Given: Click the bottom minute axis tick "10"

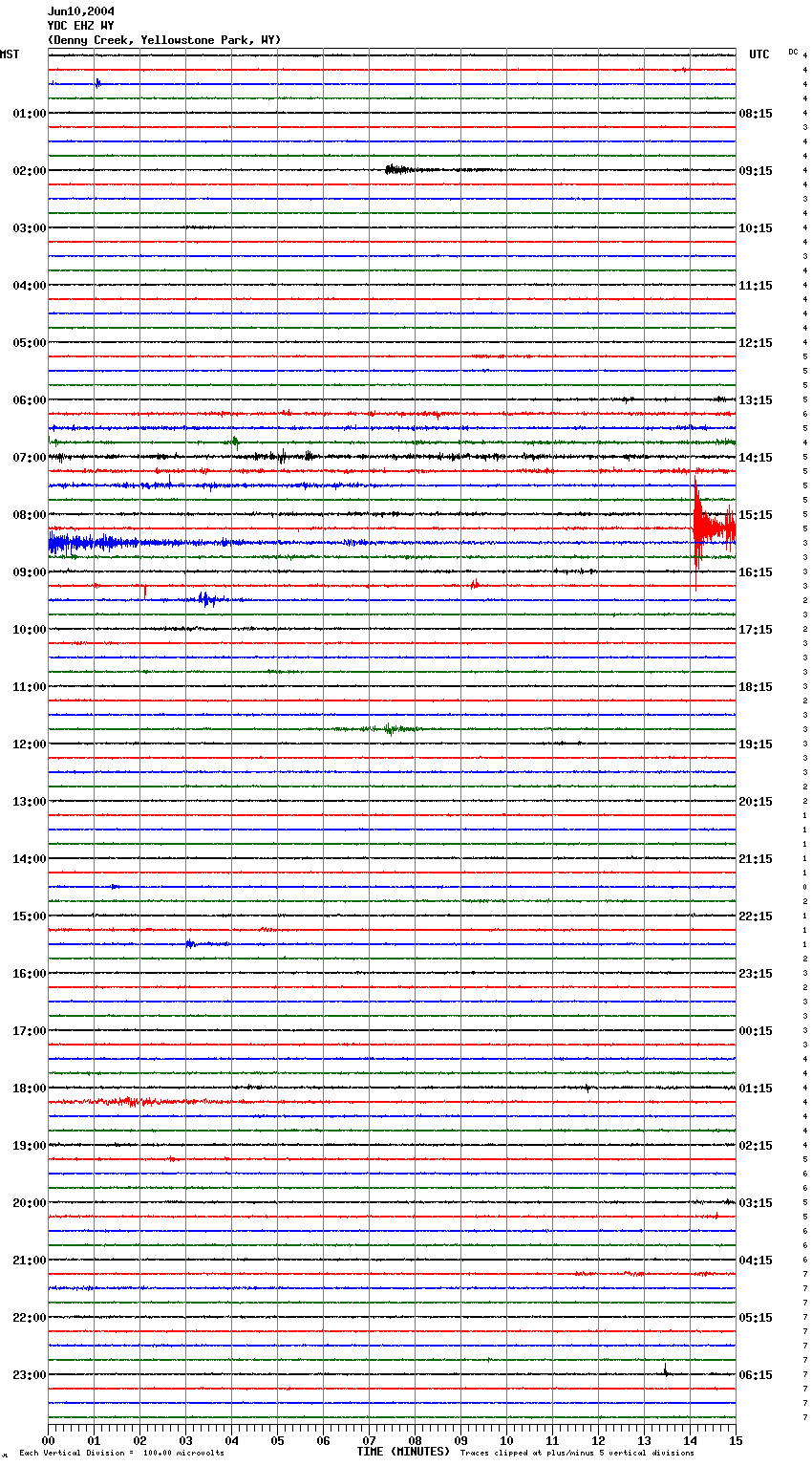Looking at the screenshot, I should tap(506, 1440).
